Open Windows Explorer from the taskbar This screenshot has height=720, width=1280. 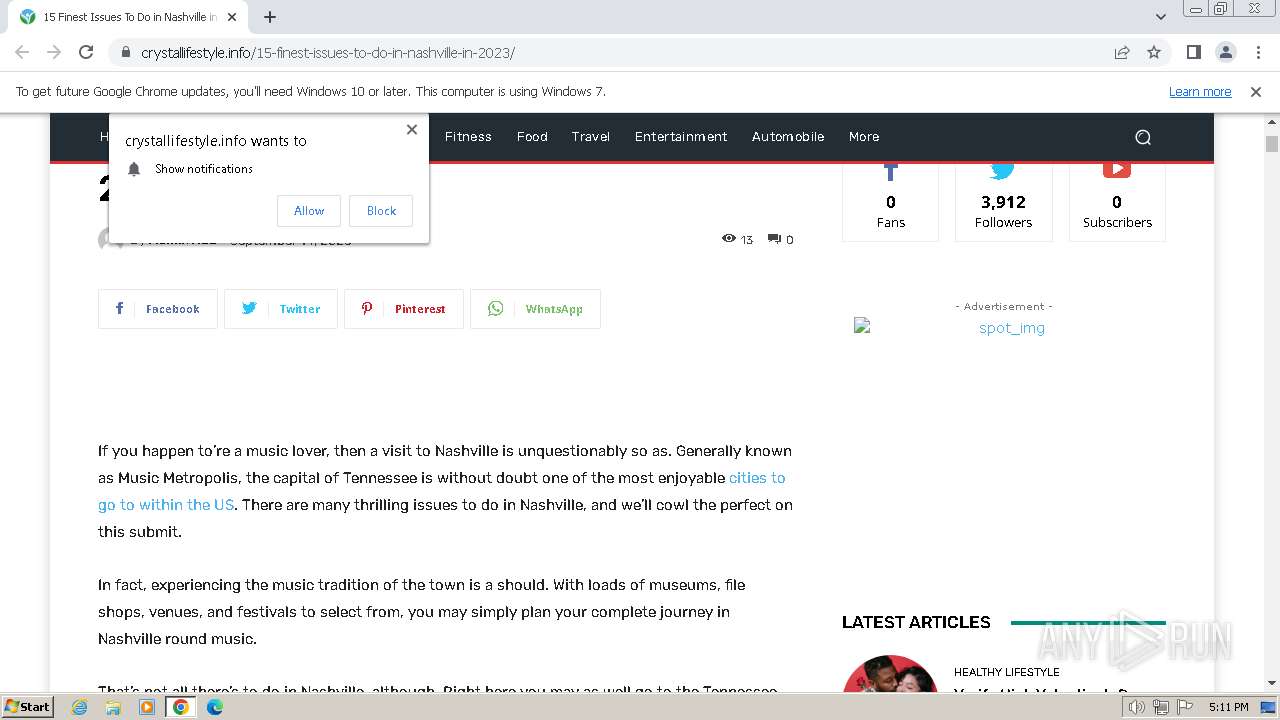[113, 707]
